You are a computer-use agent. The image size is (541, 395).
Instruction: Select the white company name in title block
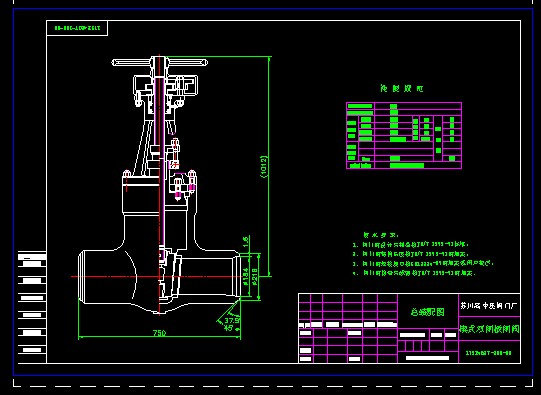click(x=489, y=306)
